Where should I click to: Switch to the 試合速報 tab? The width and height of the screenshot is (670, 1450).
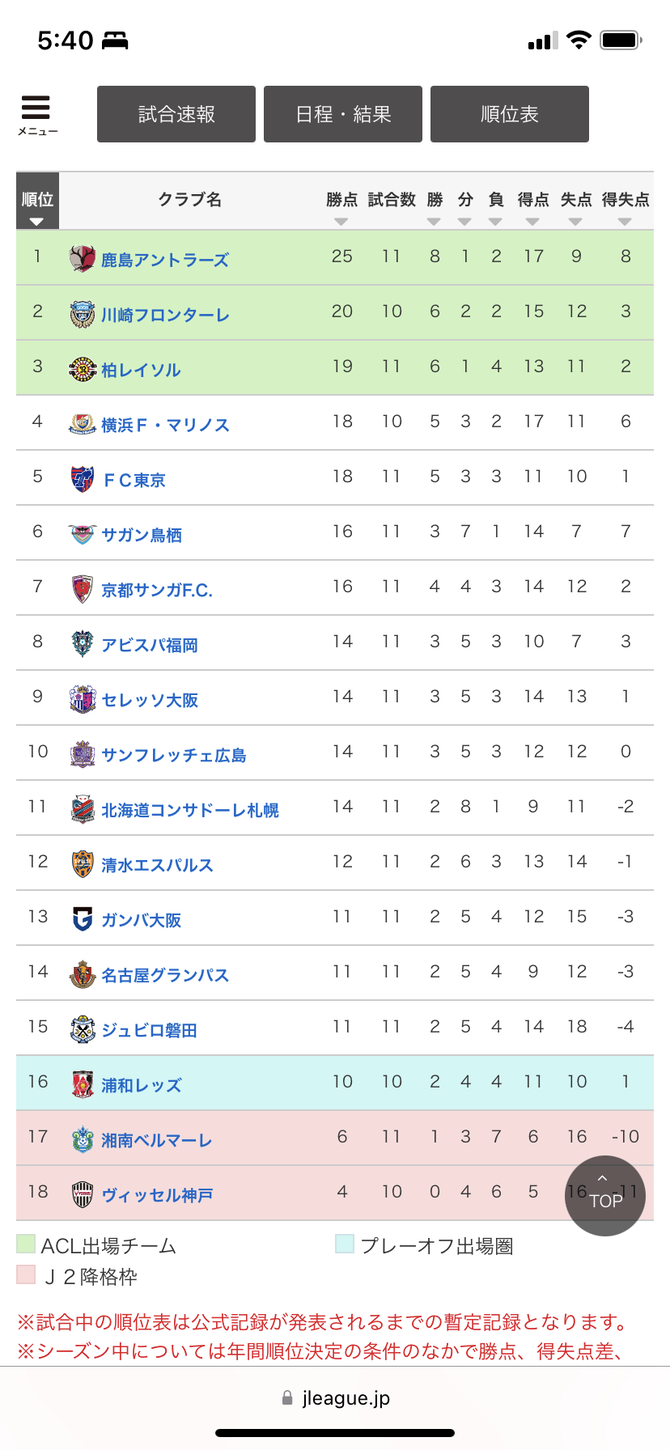pyautogui.click(x=176, y=114)
